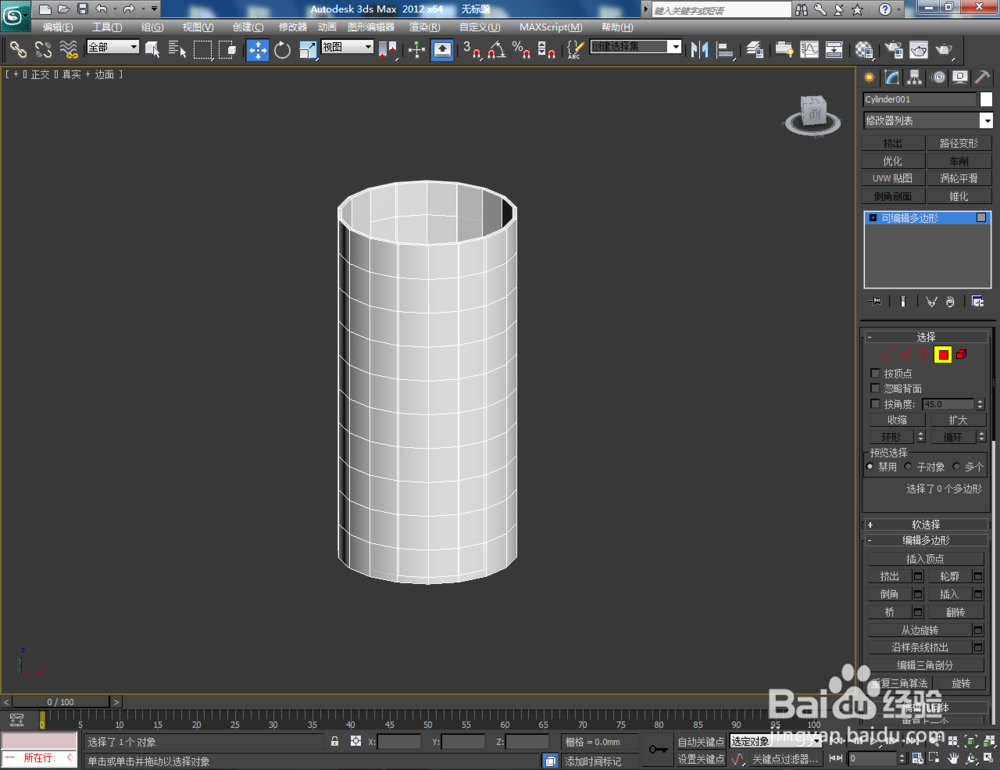Activate Select Object tool
The height and width of the screenshot is (770, 1000).
(x=152, y=49)
